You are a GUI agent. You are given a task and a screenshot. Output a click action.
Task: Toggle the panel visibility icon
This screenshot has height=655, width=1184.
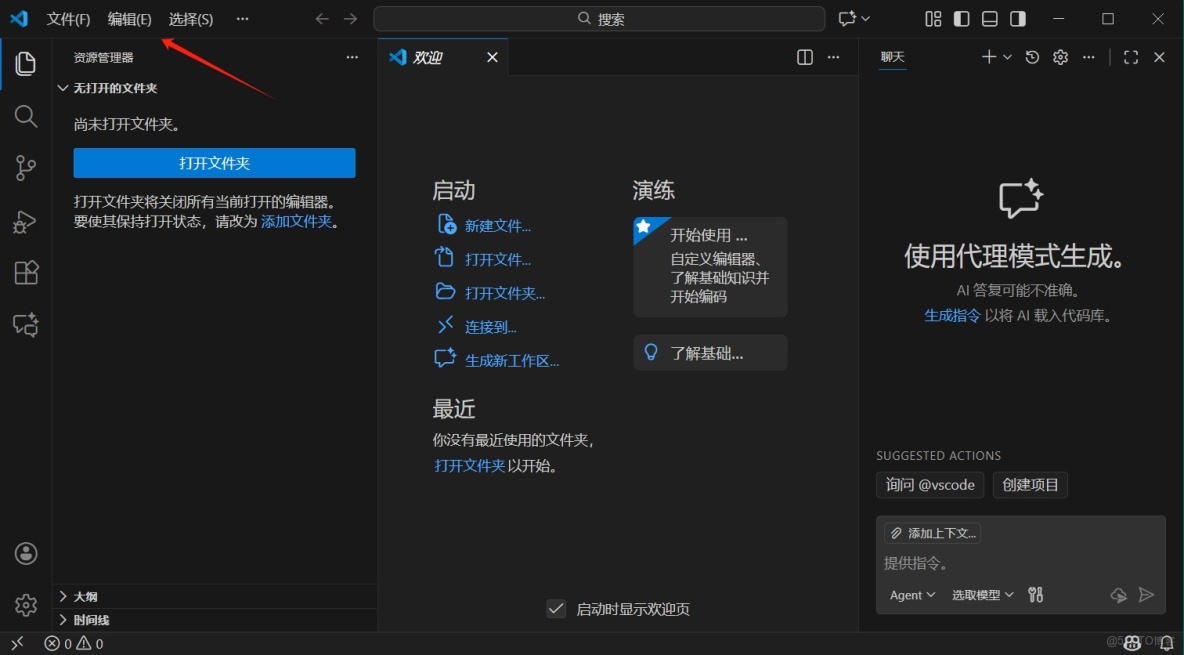[x=989, y=18]
